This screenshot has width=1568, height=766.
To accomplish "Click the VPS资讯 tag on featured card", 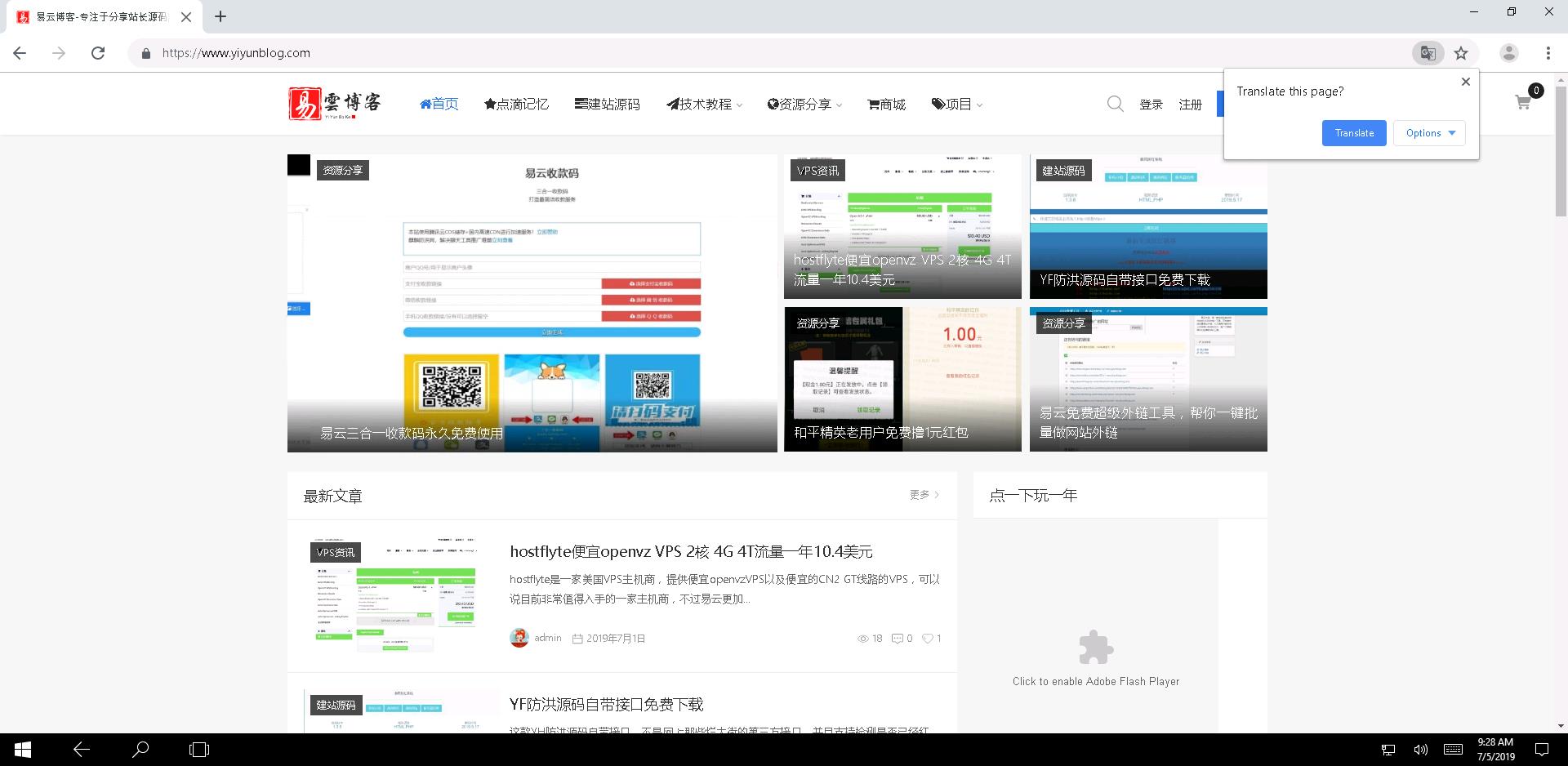I will coord(817,171).
